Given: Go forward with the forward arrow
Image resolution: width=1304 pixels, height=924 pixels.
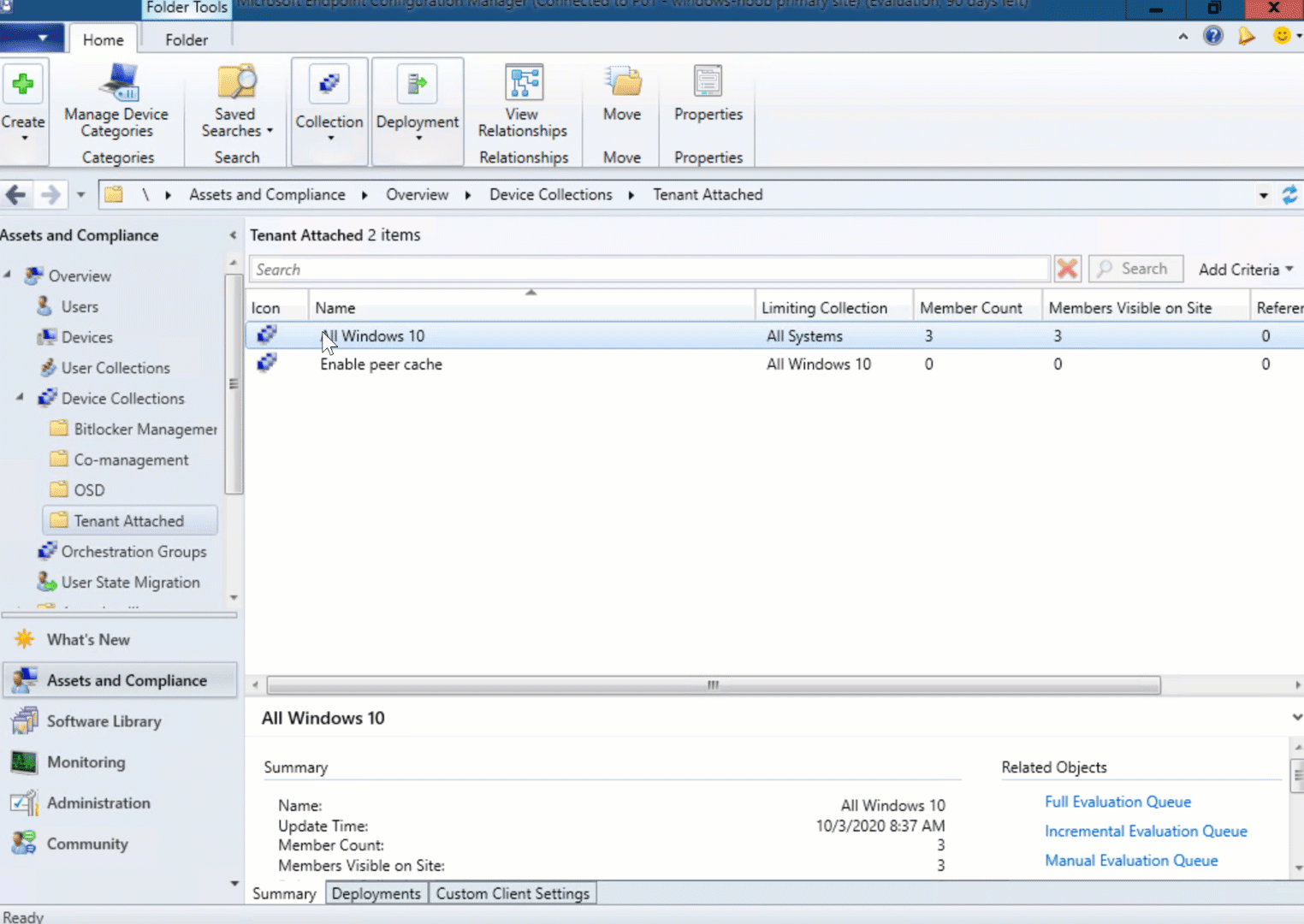Looking at the screenshot, I should (x=51, y=195).
